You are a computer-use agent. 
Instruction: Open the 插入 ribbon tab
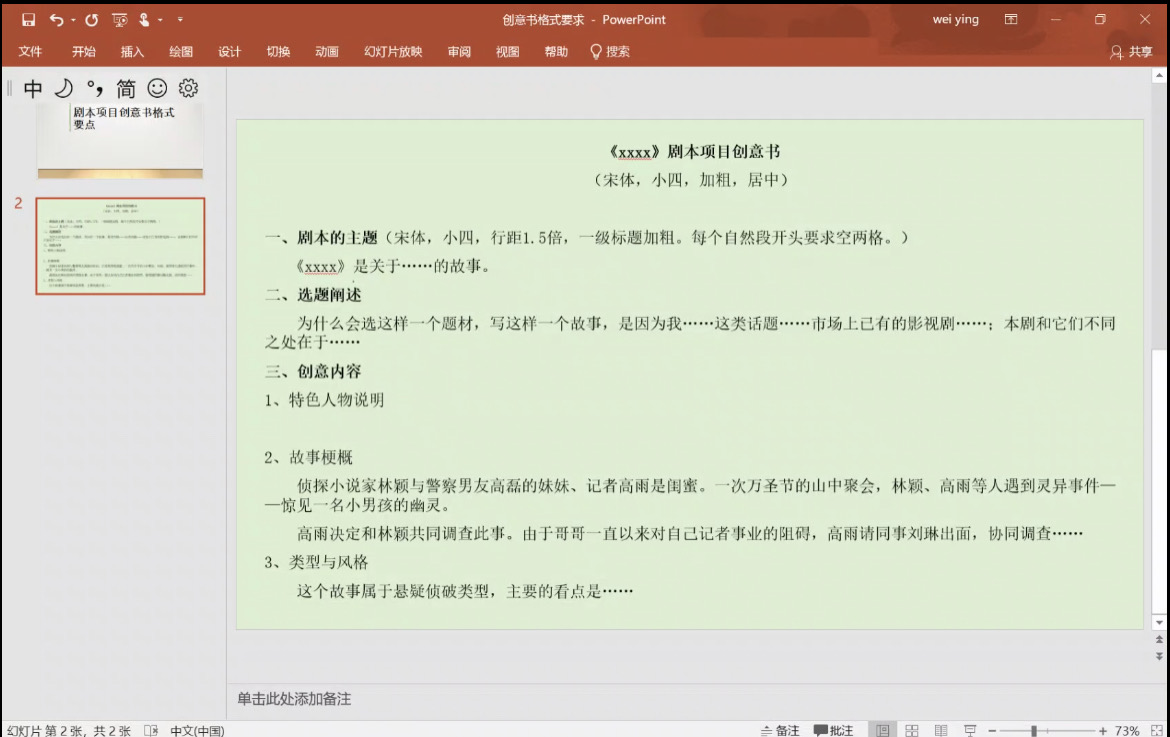132,52
